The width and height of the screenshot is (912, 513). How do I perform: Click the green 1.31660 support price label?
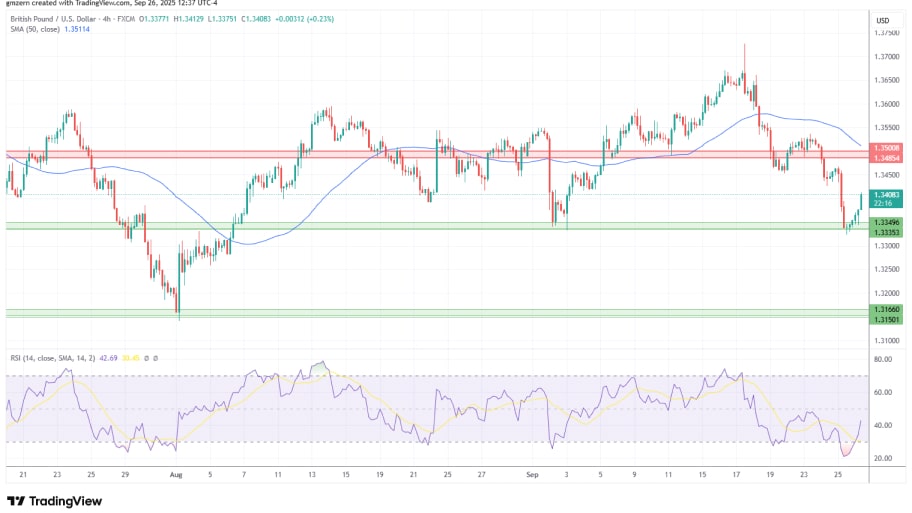coord(886,309)
